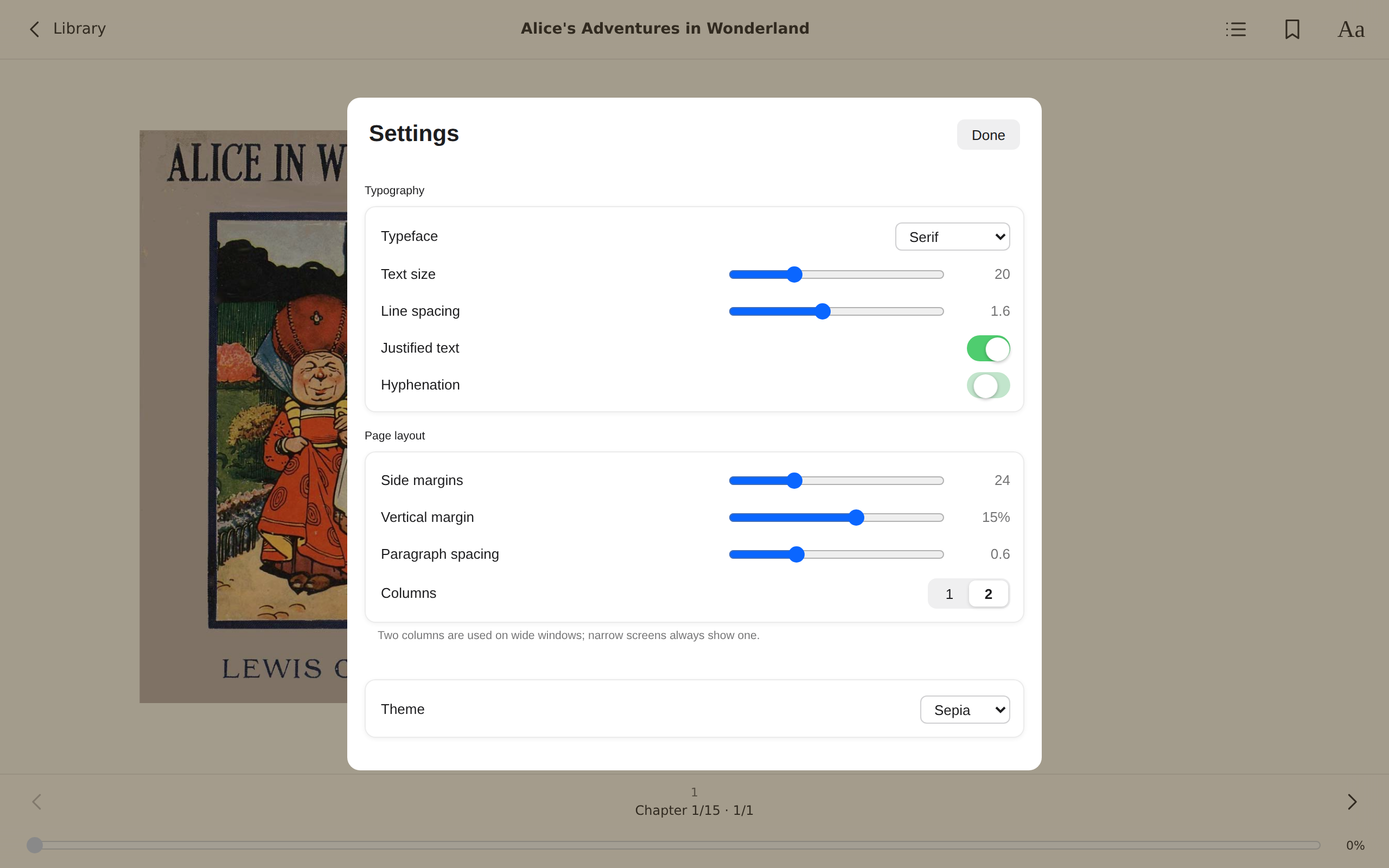
Task: Open the Theme dropdown showing Sepia
Action: click(x=965, y=710)
